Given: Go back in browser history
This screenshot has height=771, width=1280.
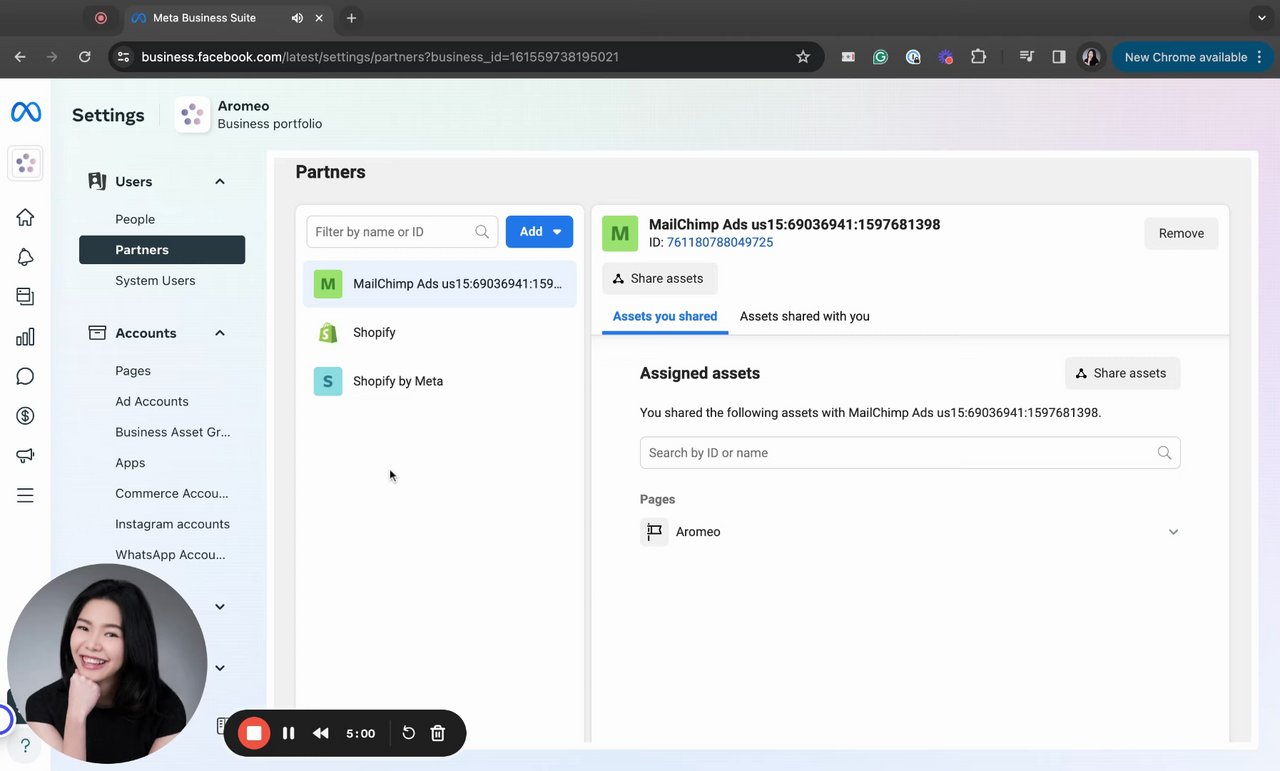Looking at the screenshot, I should point(20,57).
